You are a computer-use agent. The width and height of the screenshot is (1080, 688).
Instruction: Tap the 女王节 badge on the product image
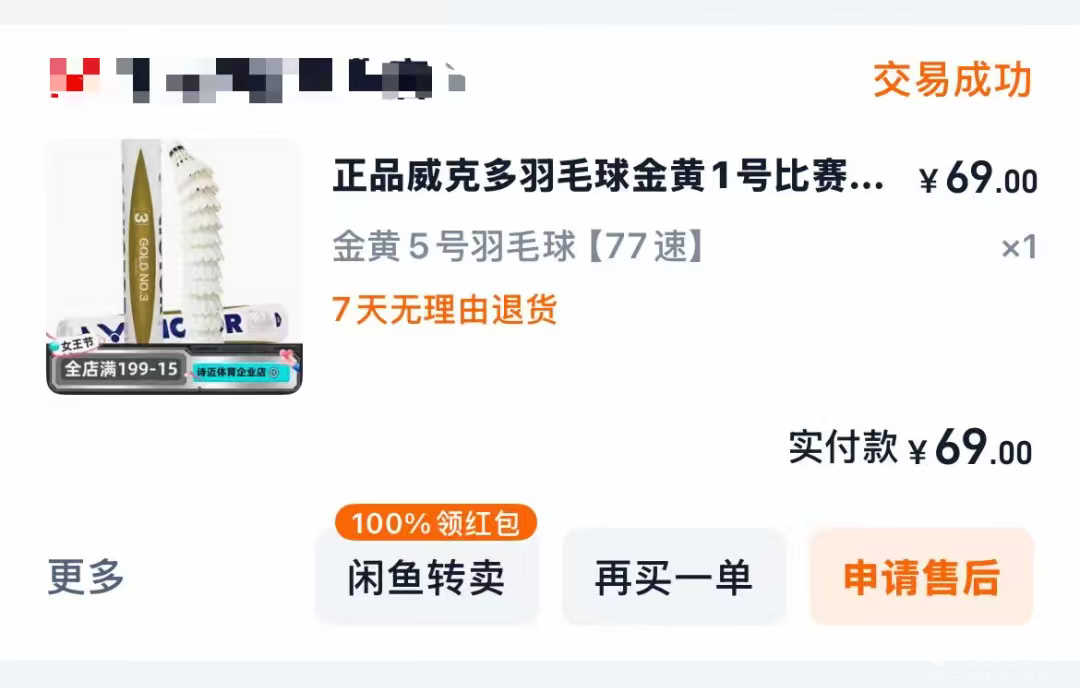tap(74, 344)
